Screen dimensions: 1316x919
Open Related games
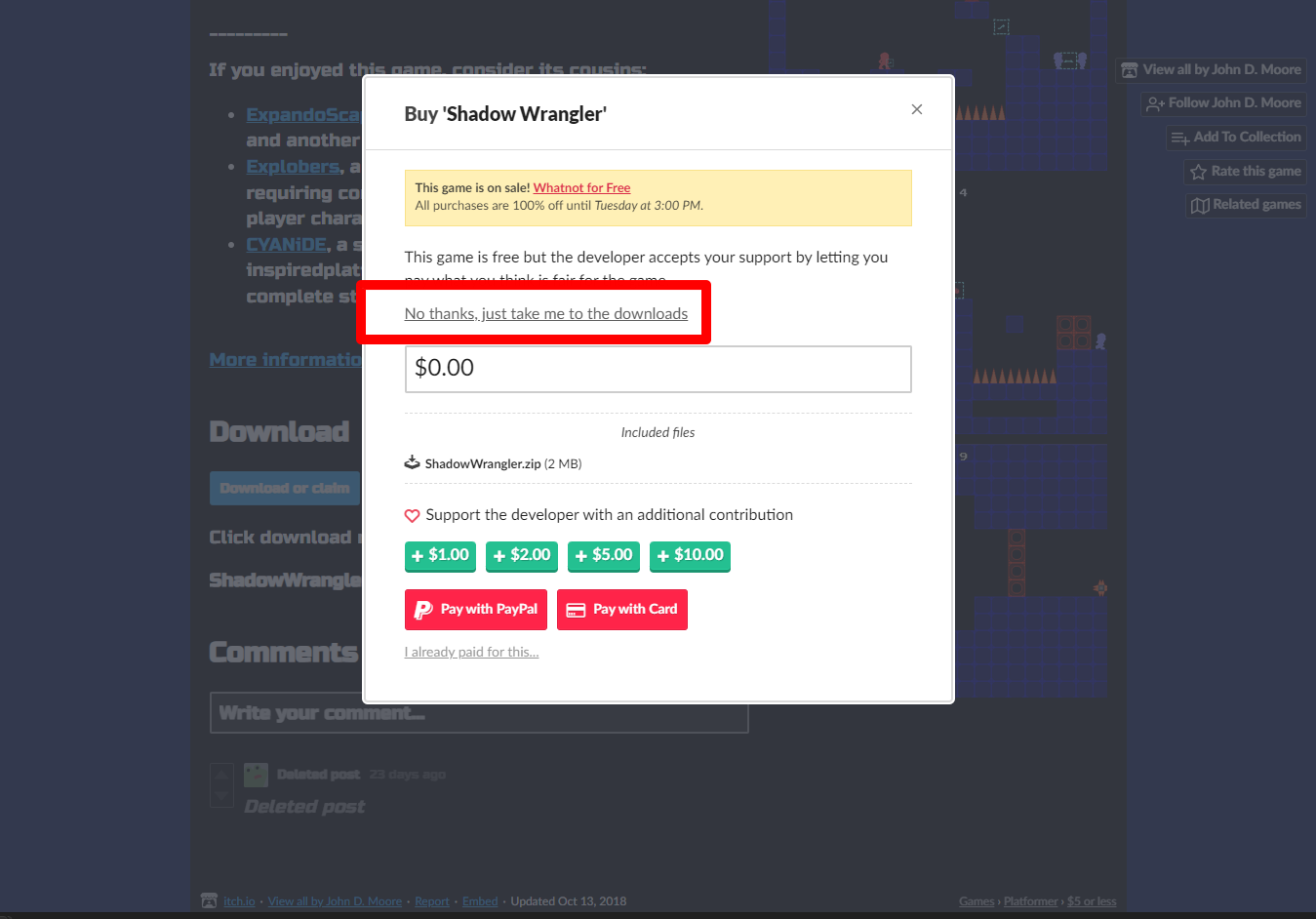[1246, 204]
